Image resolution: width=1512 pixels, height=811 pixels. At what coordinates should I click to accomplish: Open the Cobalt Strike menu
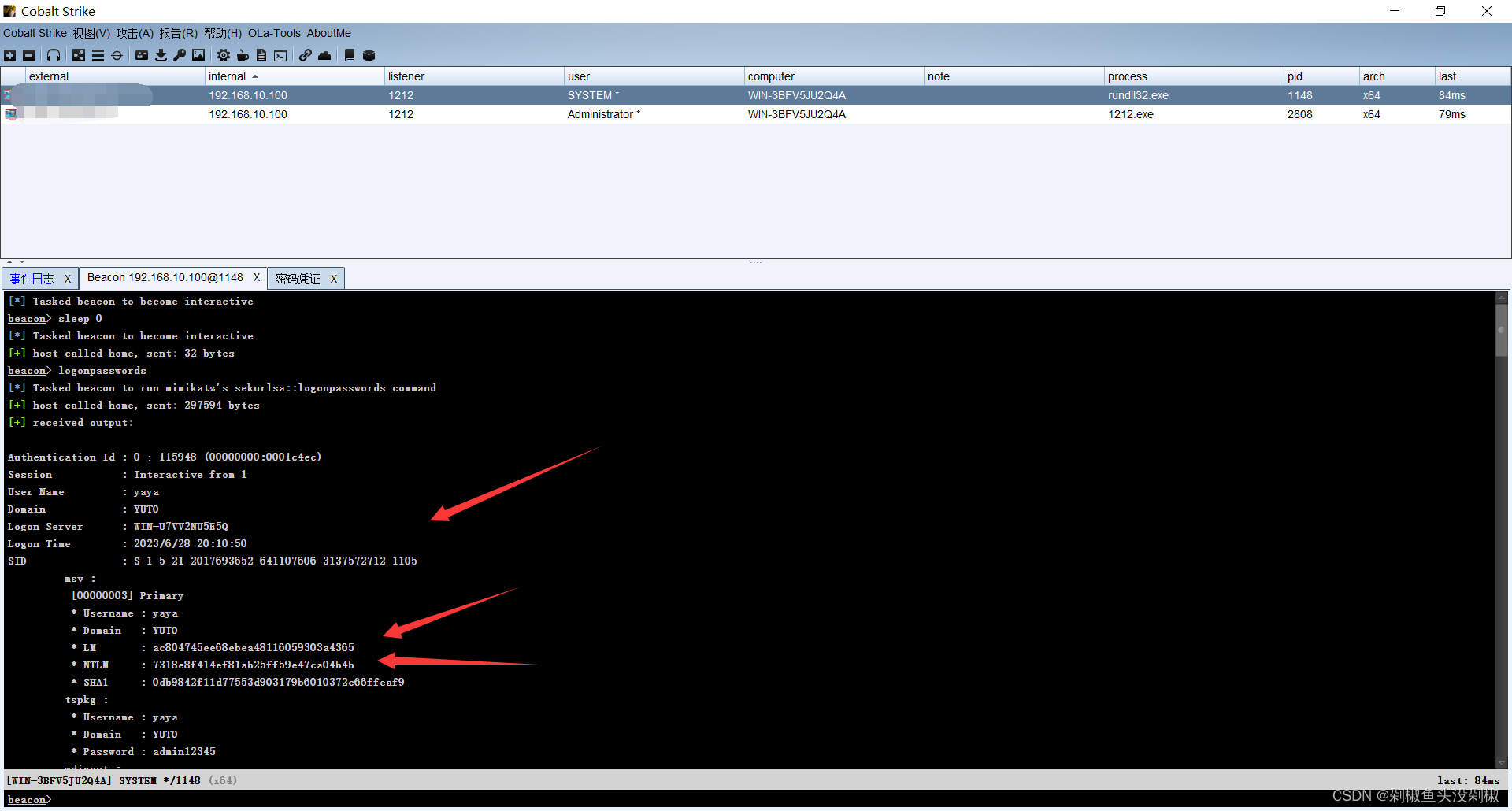coord(35,33)
